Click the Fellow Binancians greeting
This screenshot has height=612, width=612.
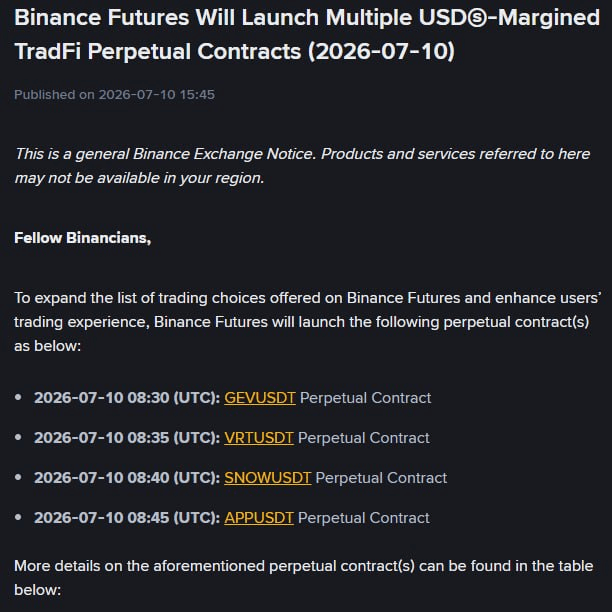point(82,238)
